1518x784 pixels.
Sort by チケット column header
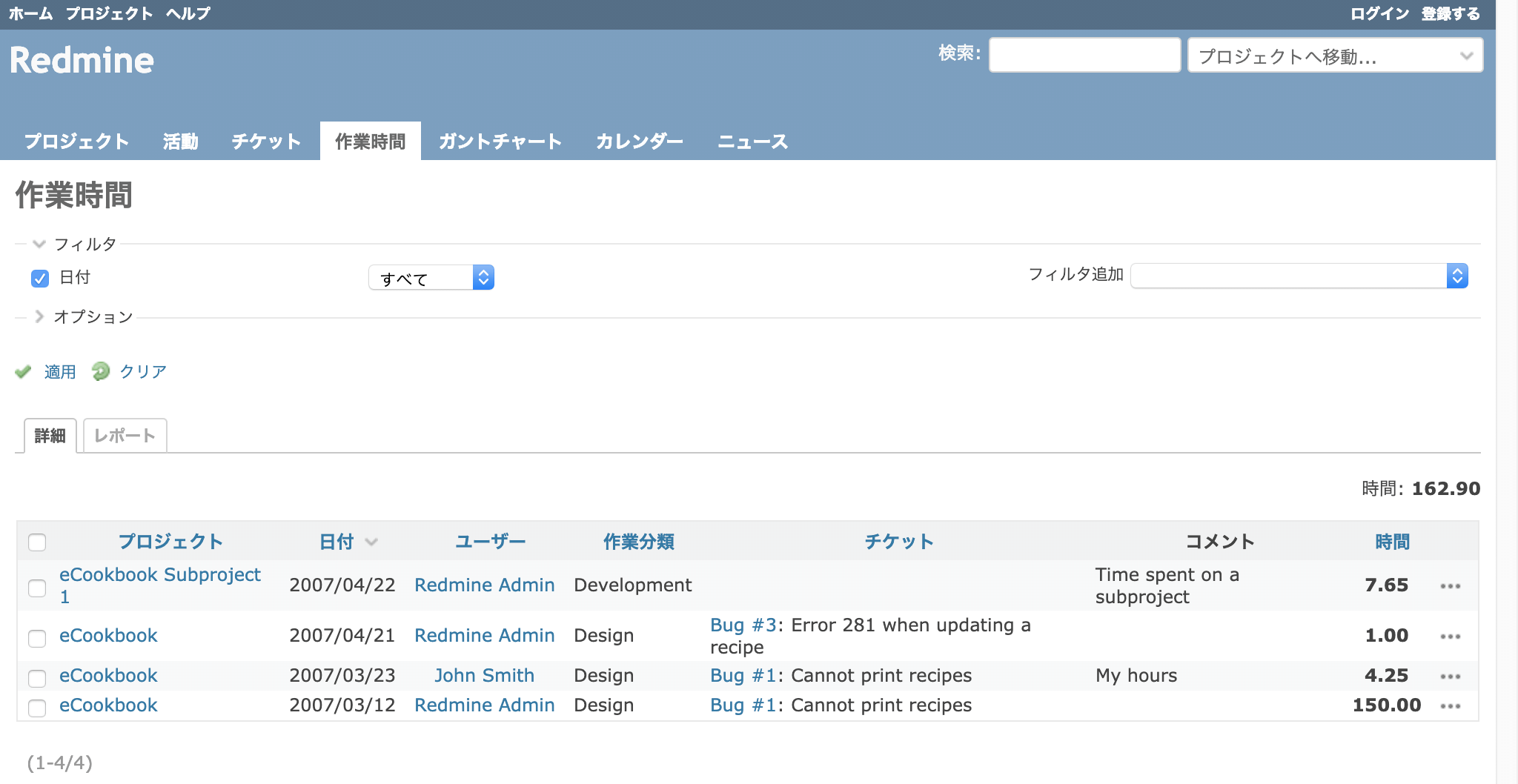(x=899, y=542)
